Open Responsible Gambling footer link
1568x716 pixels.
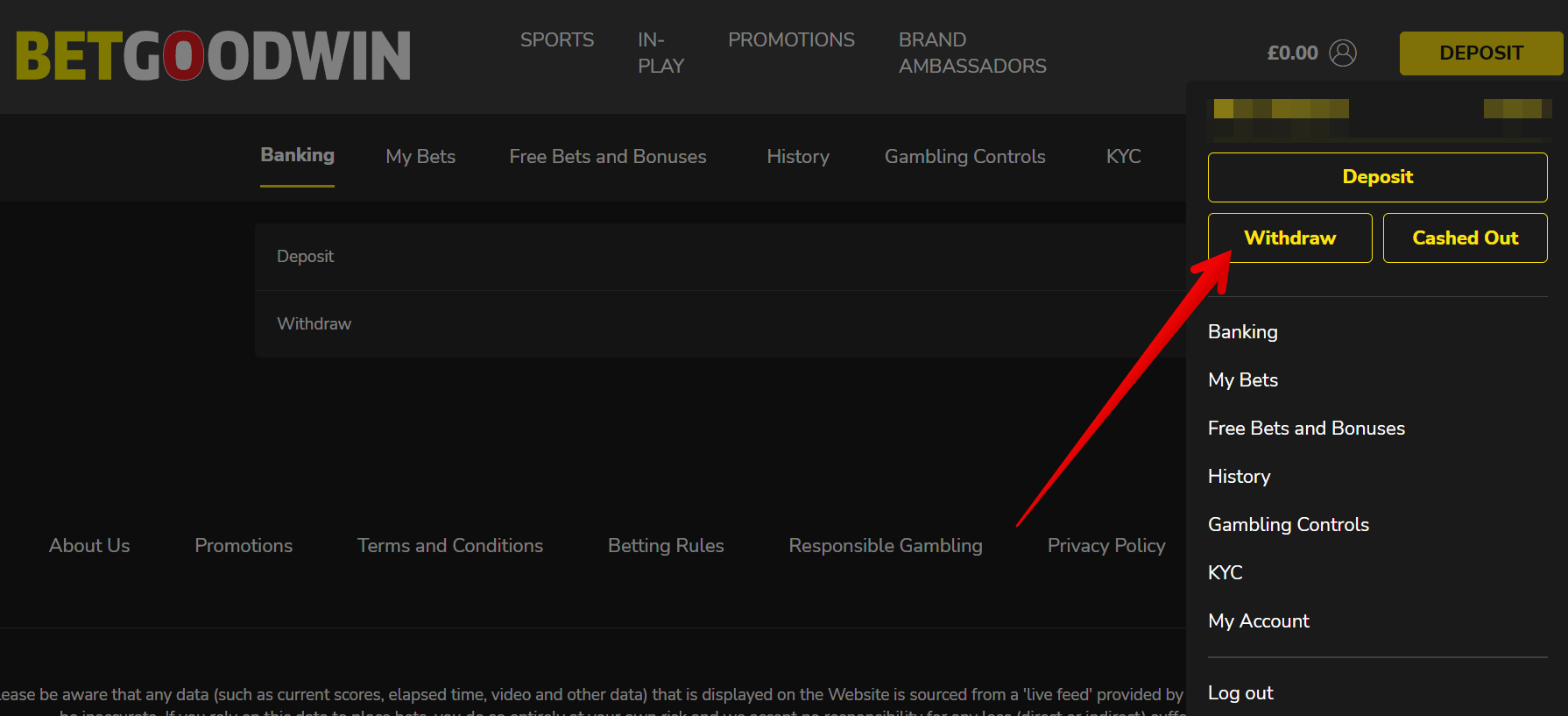[886, 546]
